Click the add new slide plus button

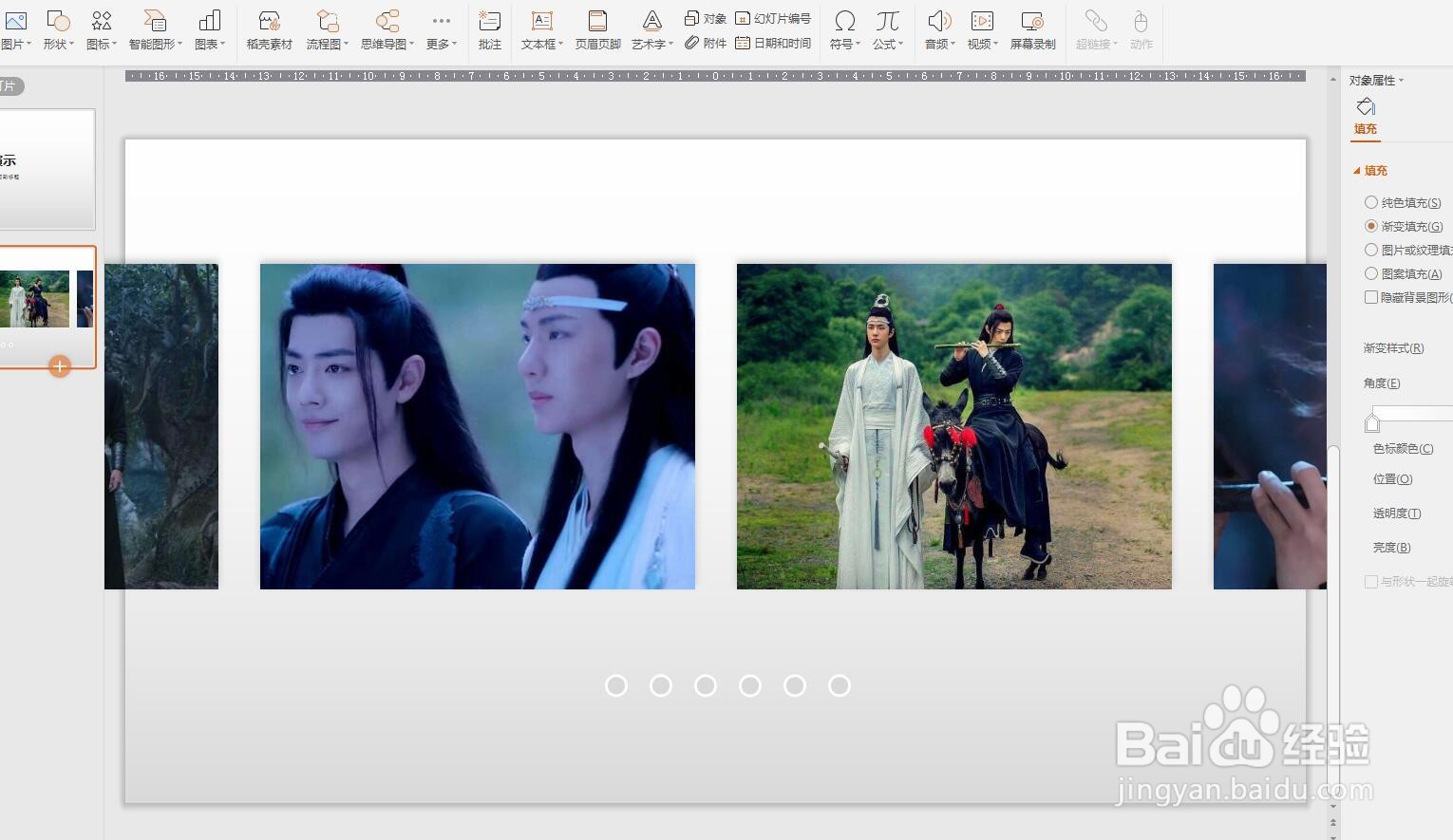(60, 366)
